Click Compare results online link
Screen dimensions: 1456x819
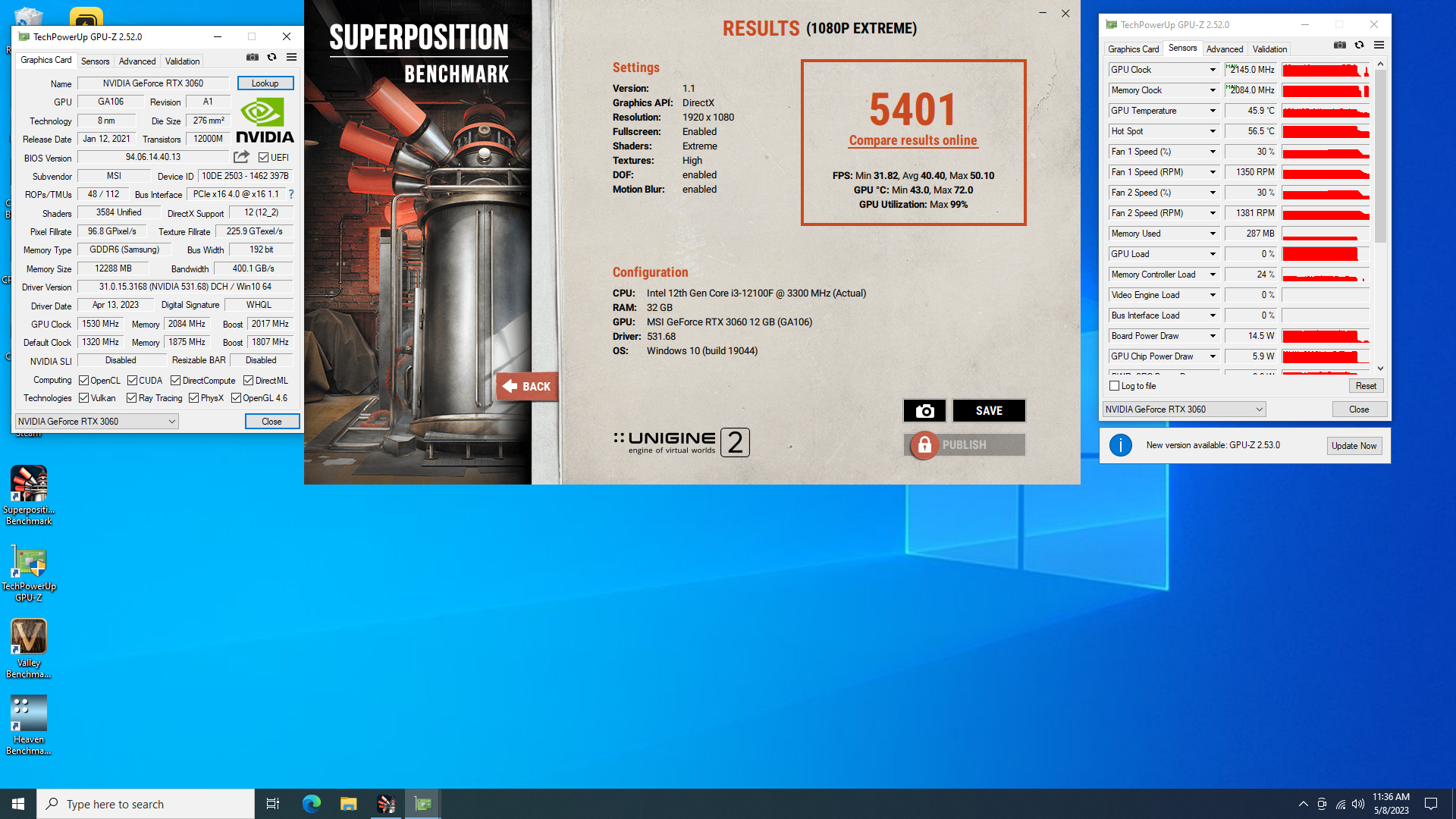pos(913,140)
